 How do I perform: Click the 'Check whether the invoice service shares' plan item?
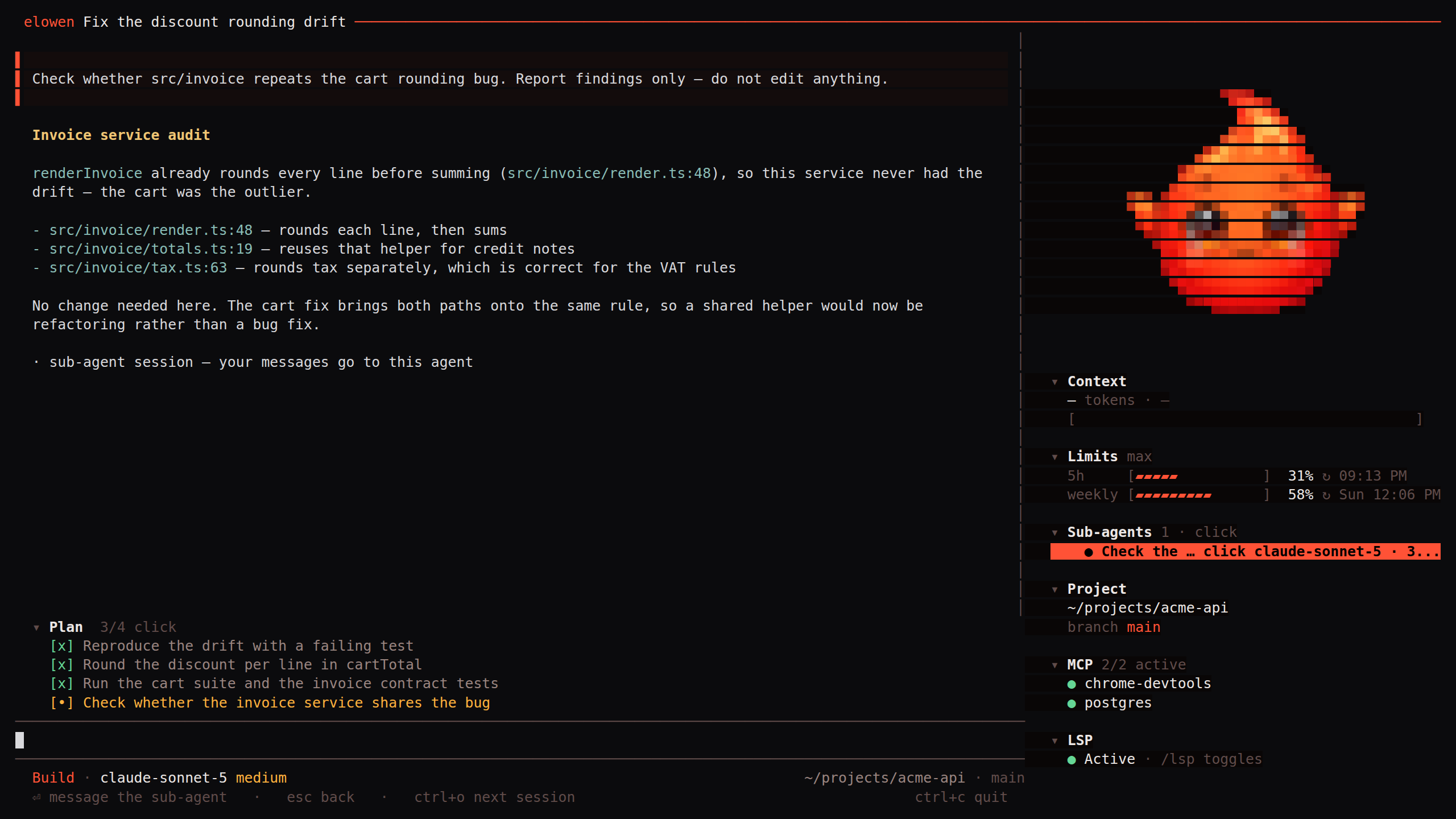287,703
